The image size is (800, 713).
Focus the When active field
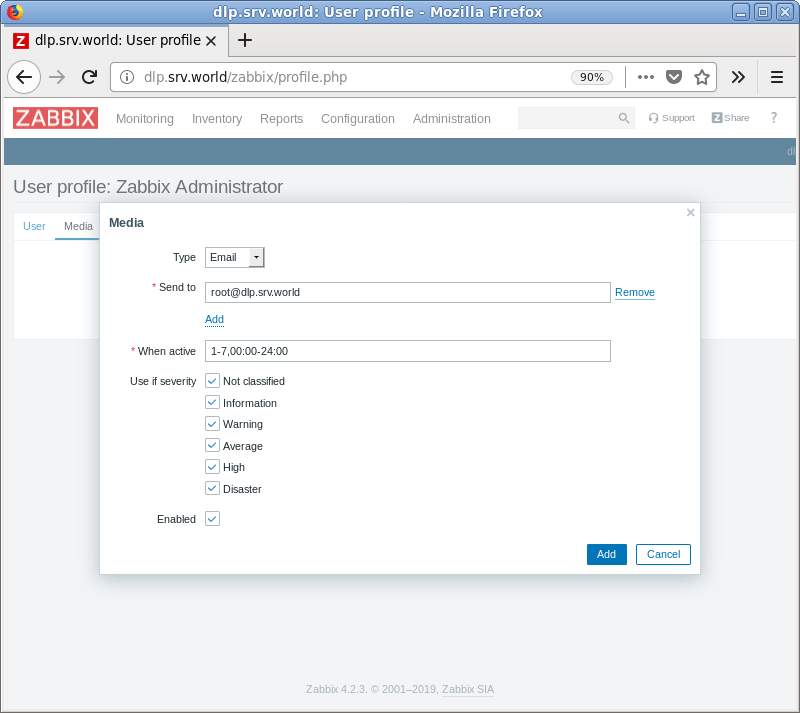408,351
